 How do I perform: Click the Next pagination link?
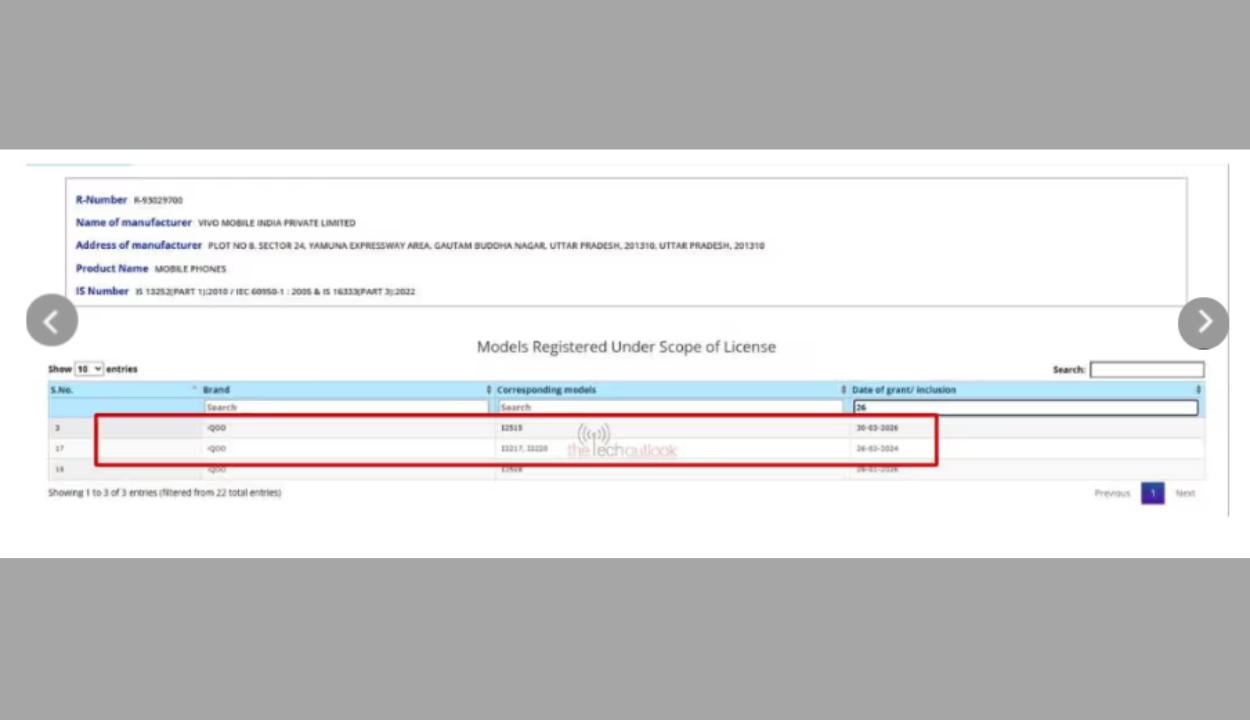click(x=1185, y=493)
